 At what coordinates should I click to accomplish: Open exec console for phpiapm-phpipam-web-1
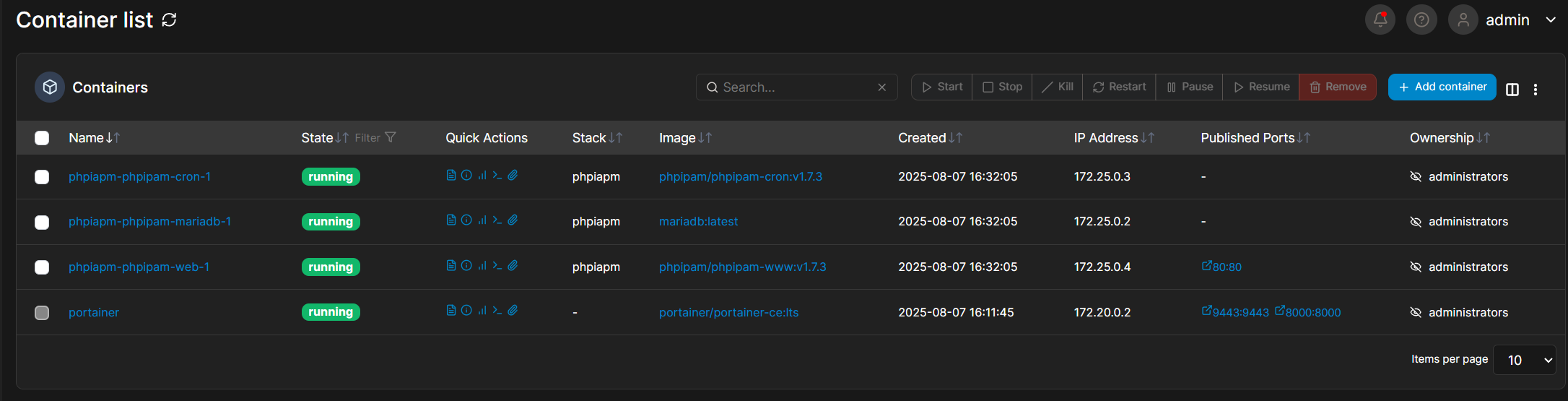(x=497, y=266)
